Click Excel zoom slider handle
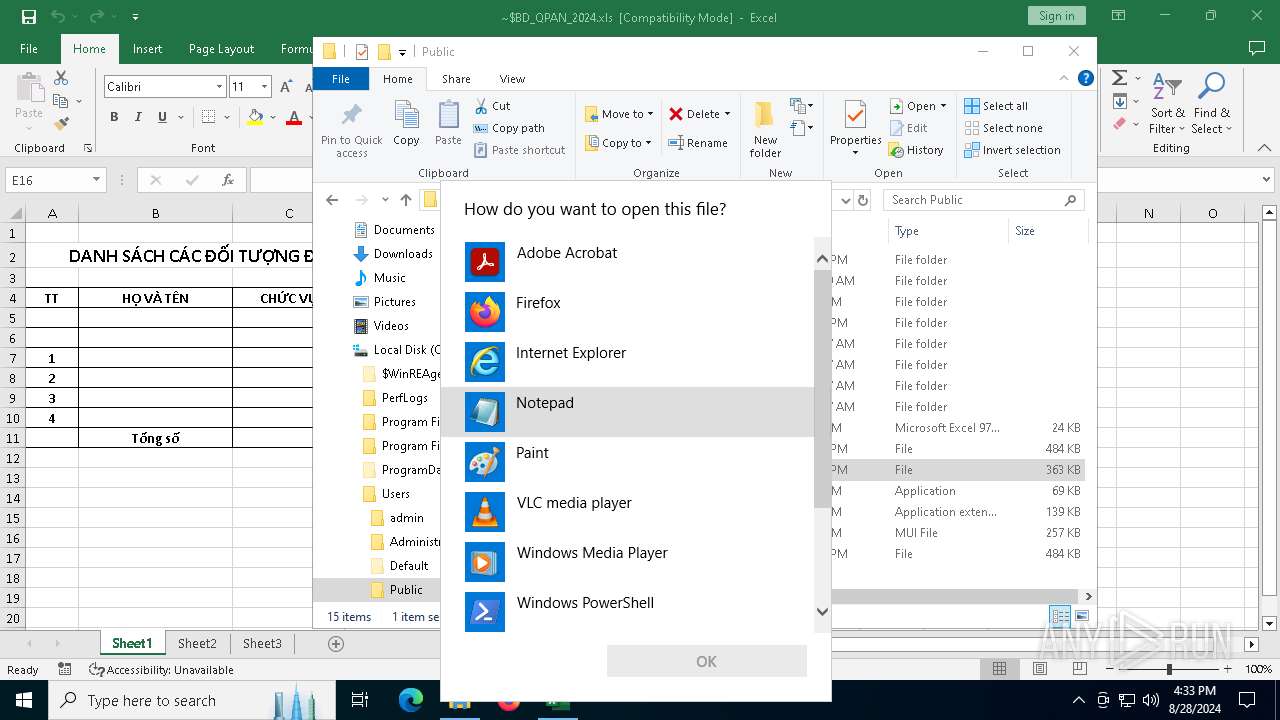The height and width of the screenshot is (720, 1280). [1169, 669]
